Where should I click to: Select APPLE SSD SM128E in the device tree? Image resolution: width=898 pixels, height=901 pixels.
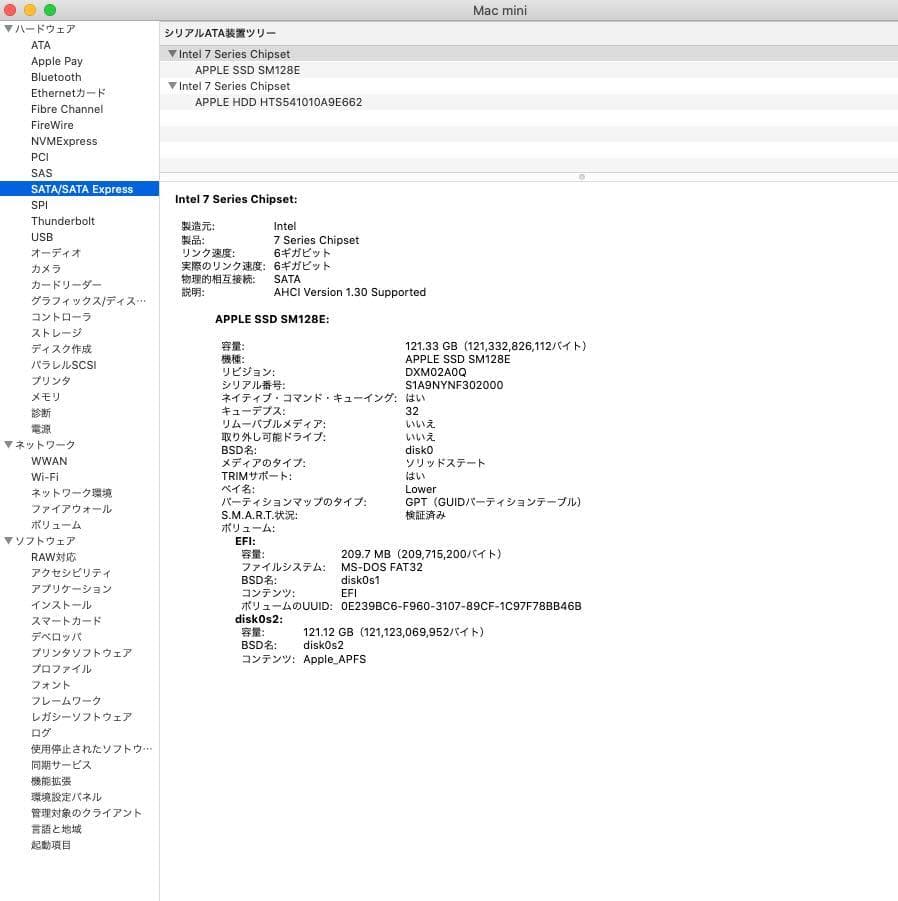click(245, 70)
